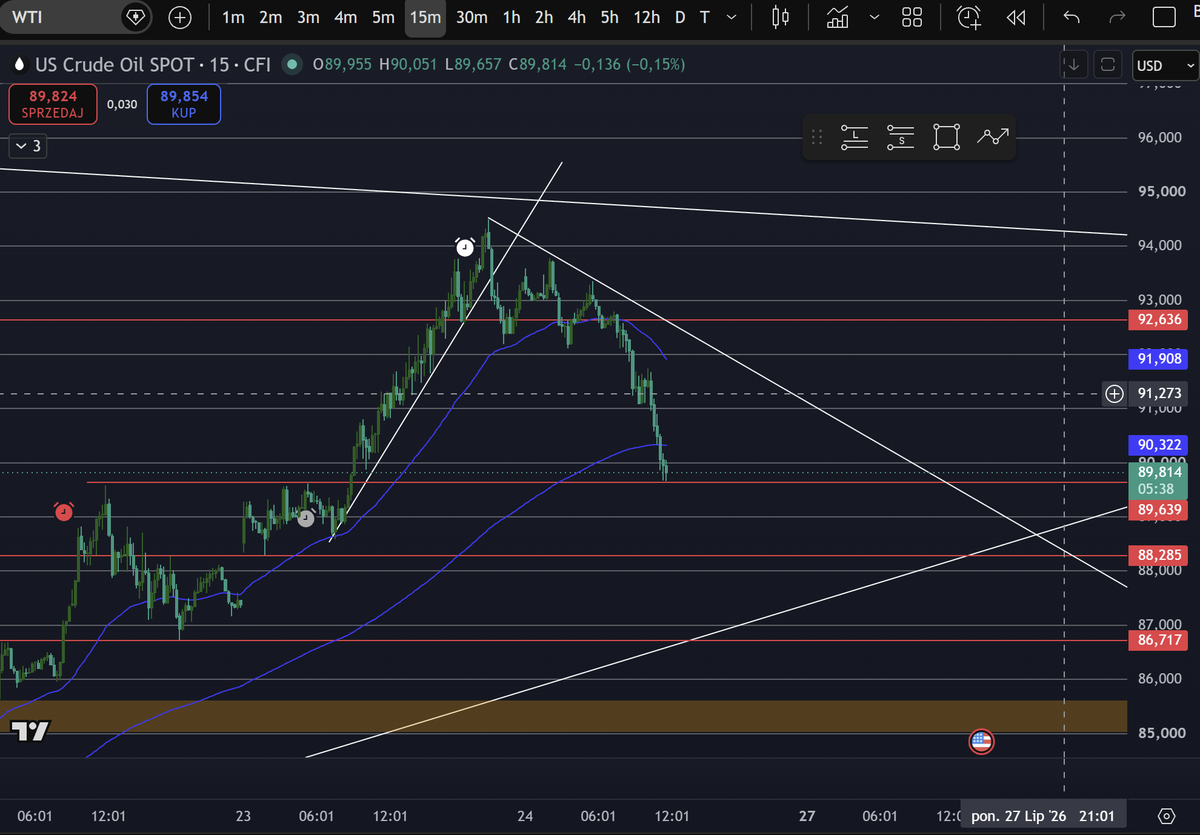Select the rectangle drawing tool
The width and height of the screenshot is (1200, 835).
pyautogui.click(x=946, y=138)
